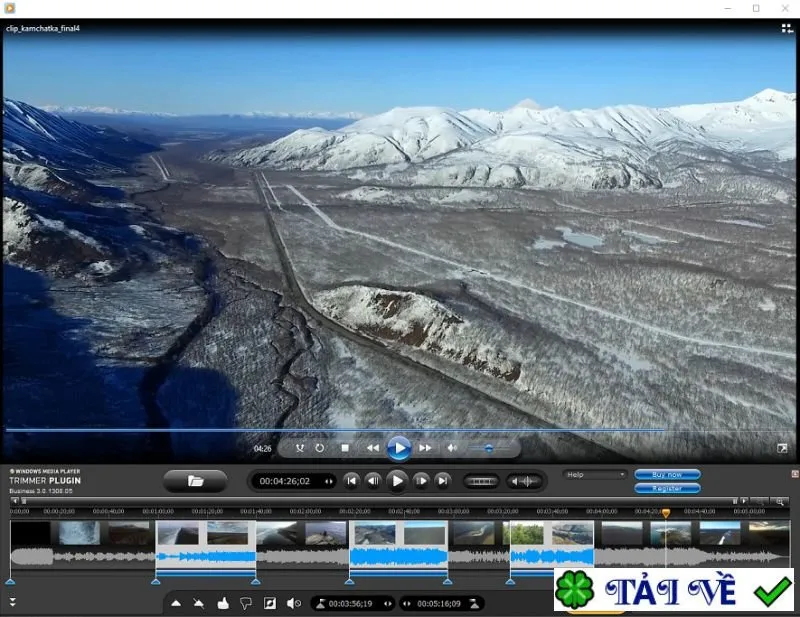The height and width of the screenshot is (617, 800).
Task: Jump to the next marker in Trimmer
Action: click(443, 481)
